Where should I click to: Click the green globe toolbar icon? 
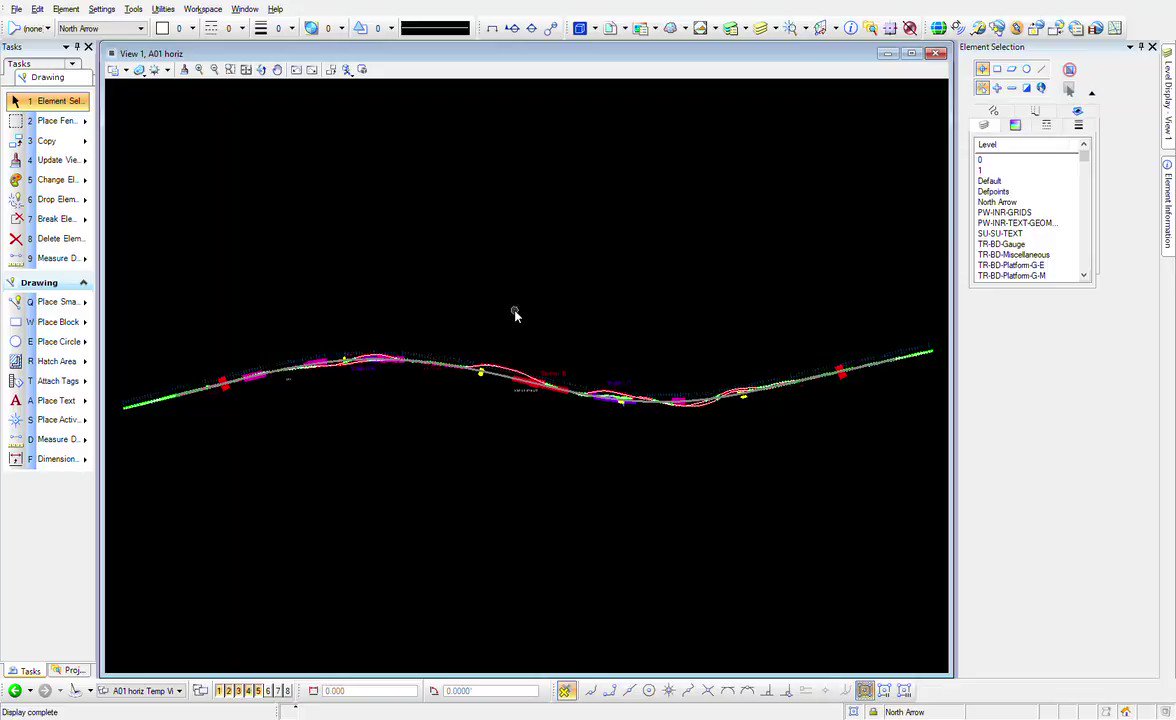click(938, 28)
